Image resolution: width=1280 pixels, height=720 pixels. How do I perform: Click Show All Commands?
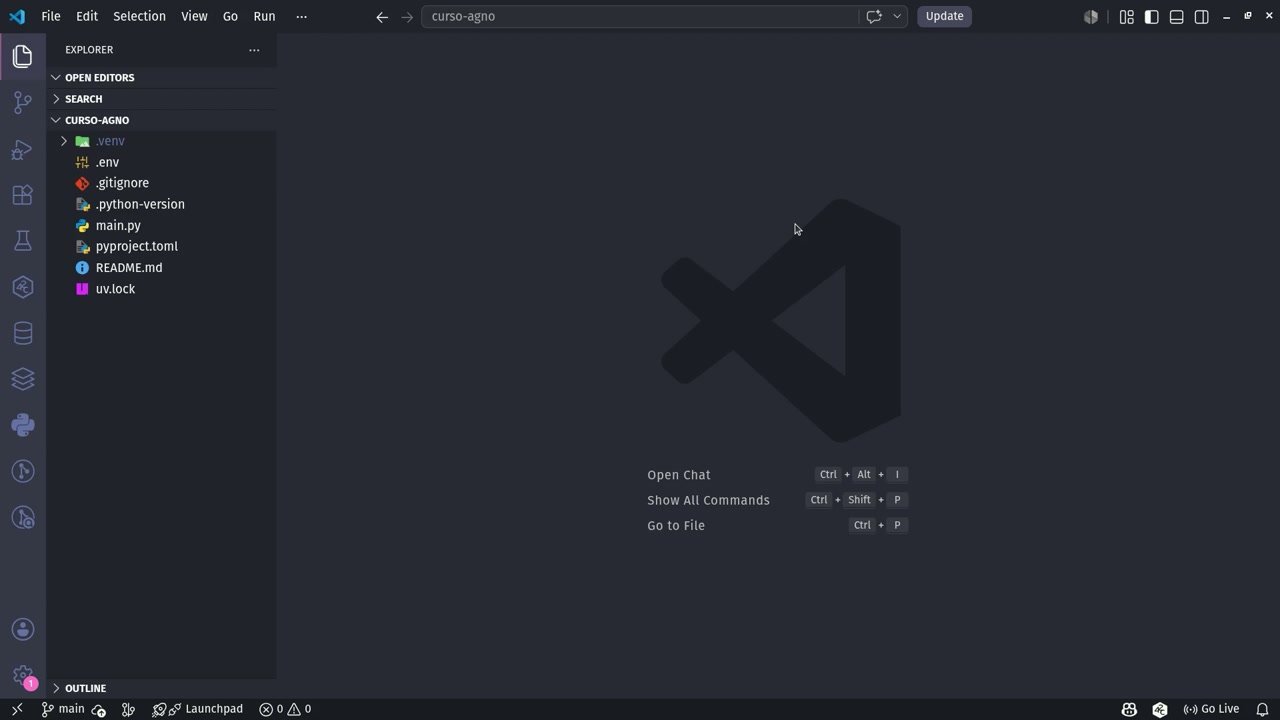point(708,500)
